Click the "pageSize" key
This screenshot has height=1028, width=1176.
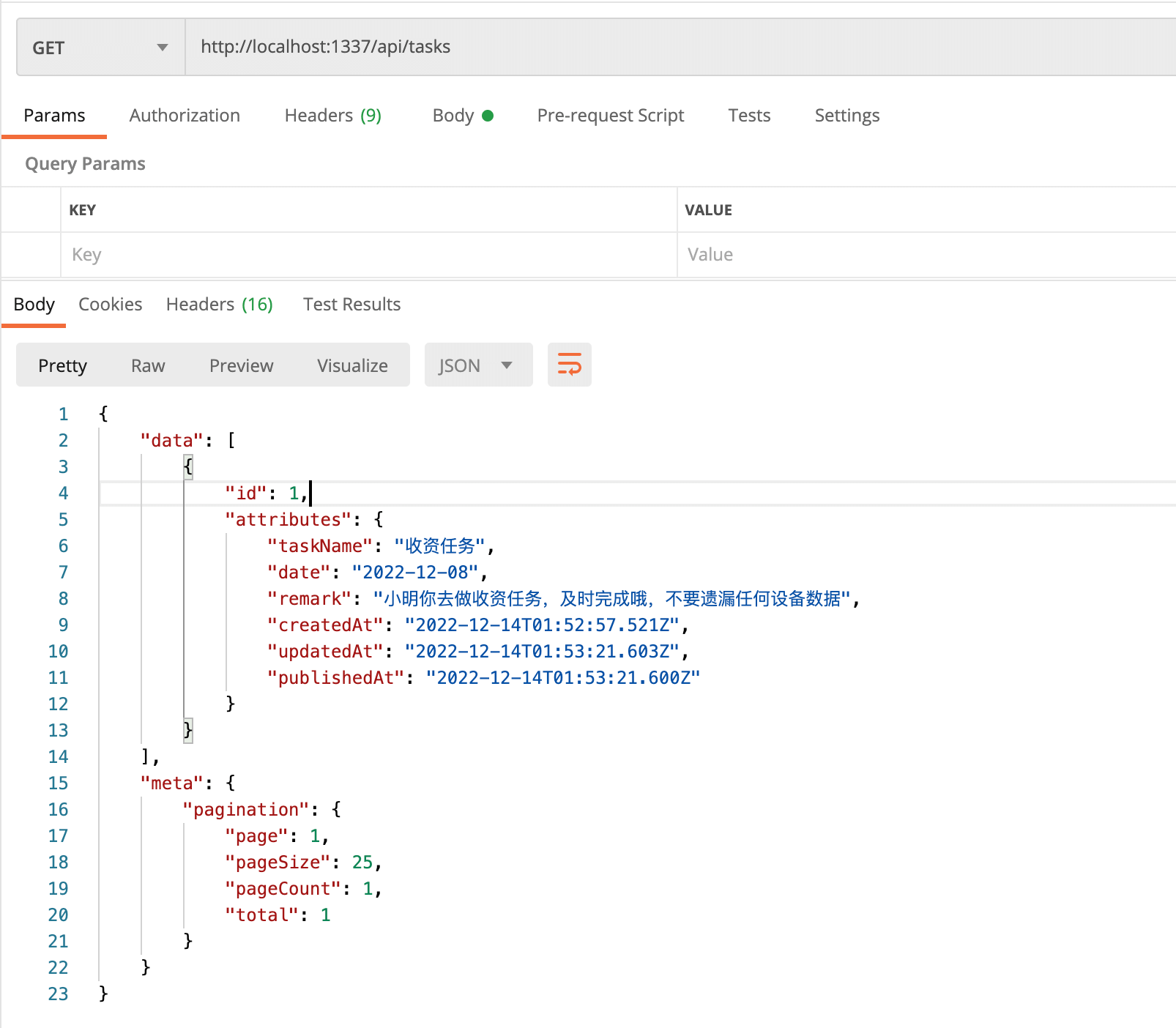coord(278,863)
